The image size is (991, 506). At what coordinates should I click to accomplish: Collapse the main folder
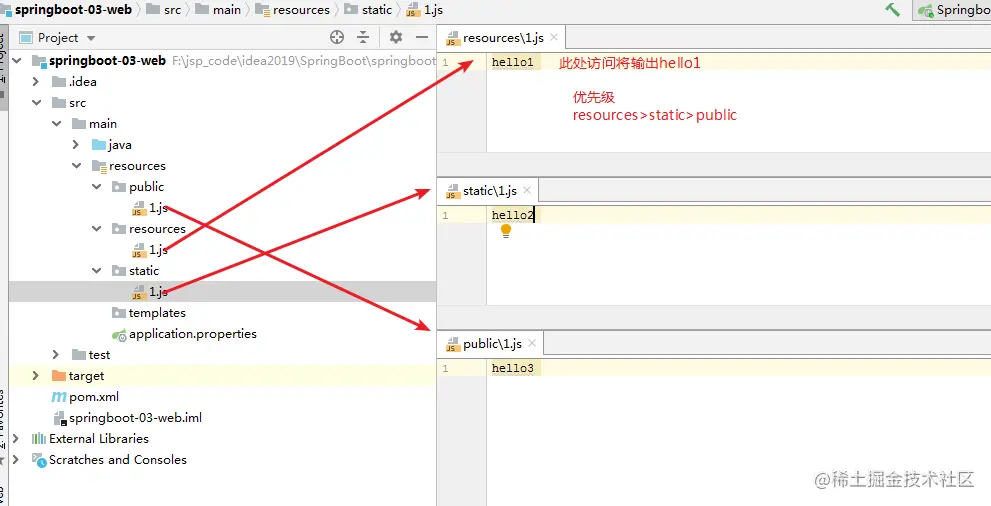click(x=57, y=123)
